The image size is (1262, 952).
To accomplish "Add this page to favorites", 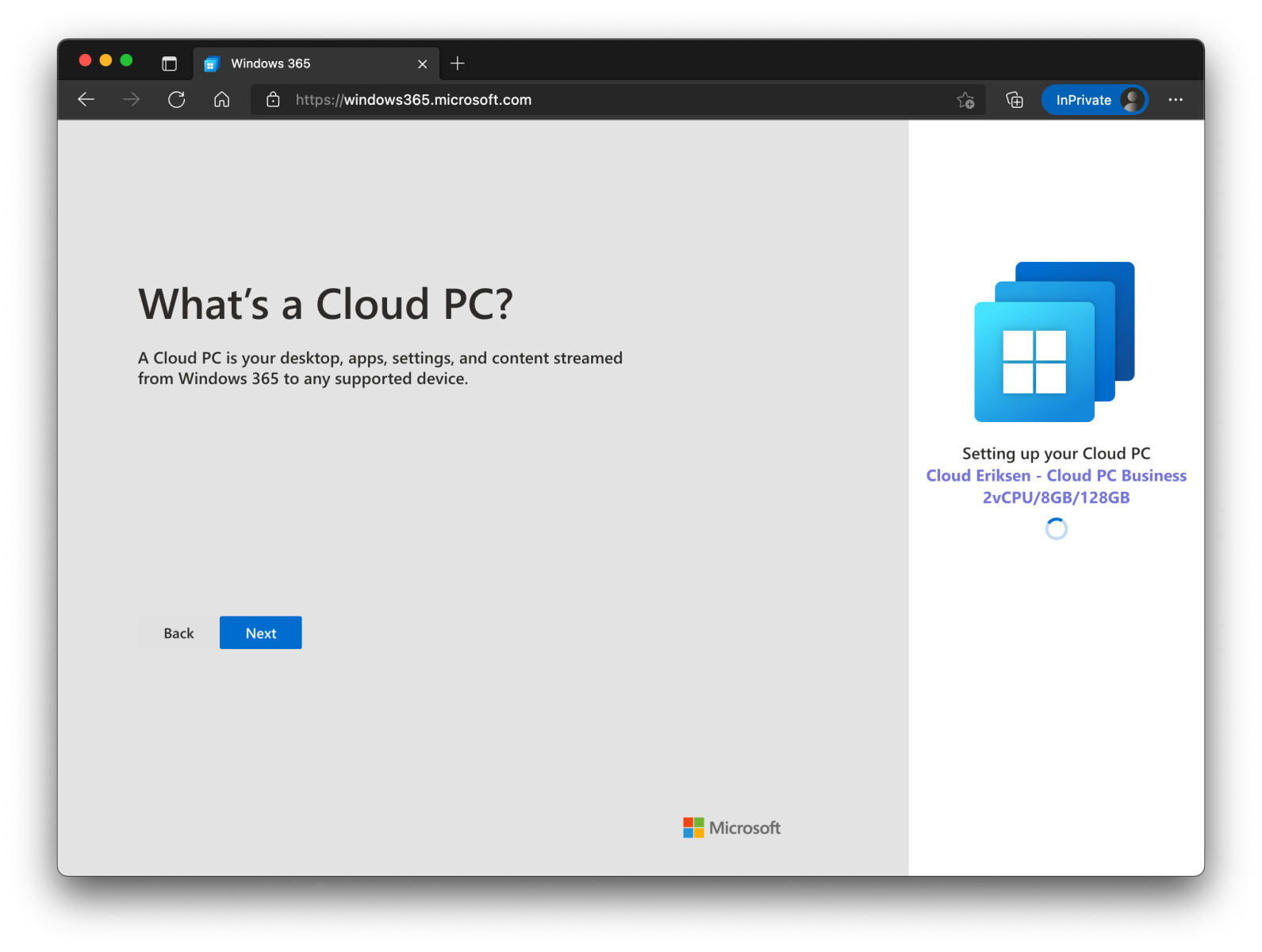I will coord(965,100).
